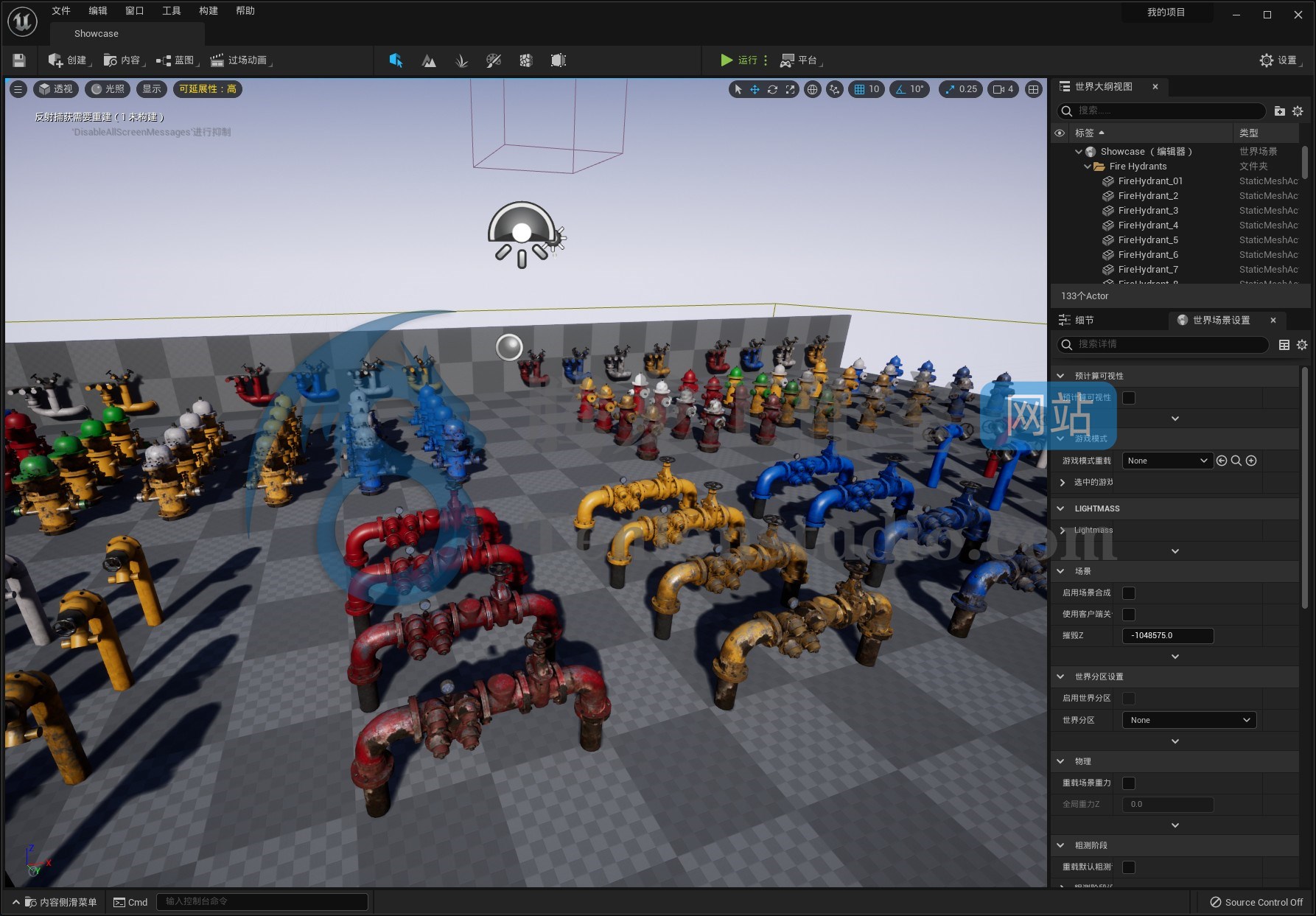Open the 游戏模式重载 None dropdown
This screenshot has width=1316, height=916.
click(x=1167, y=460)
